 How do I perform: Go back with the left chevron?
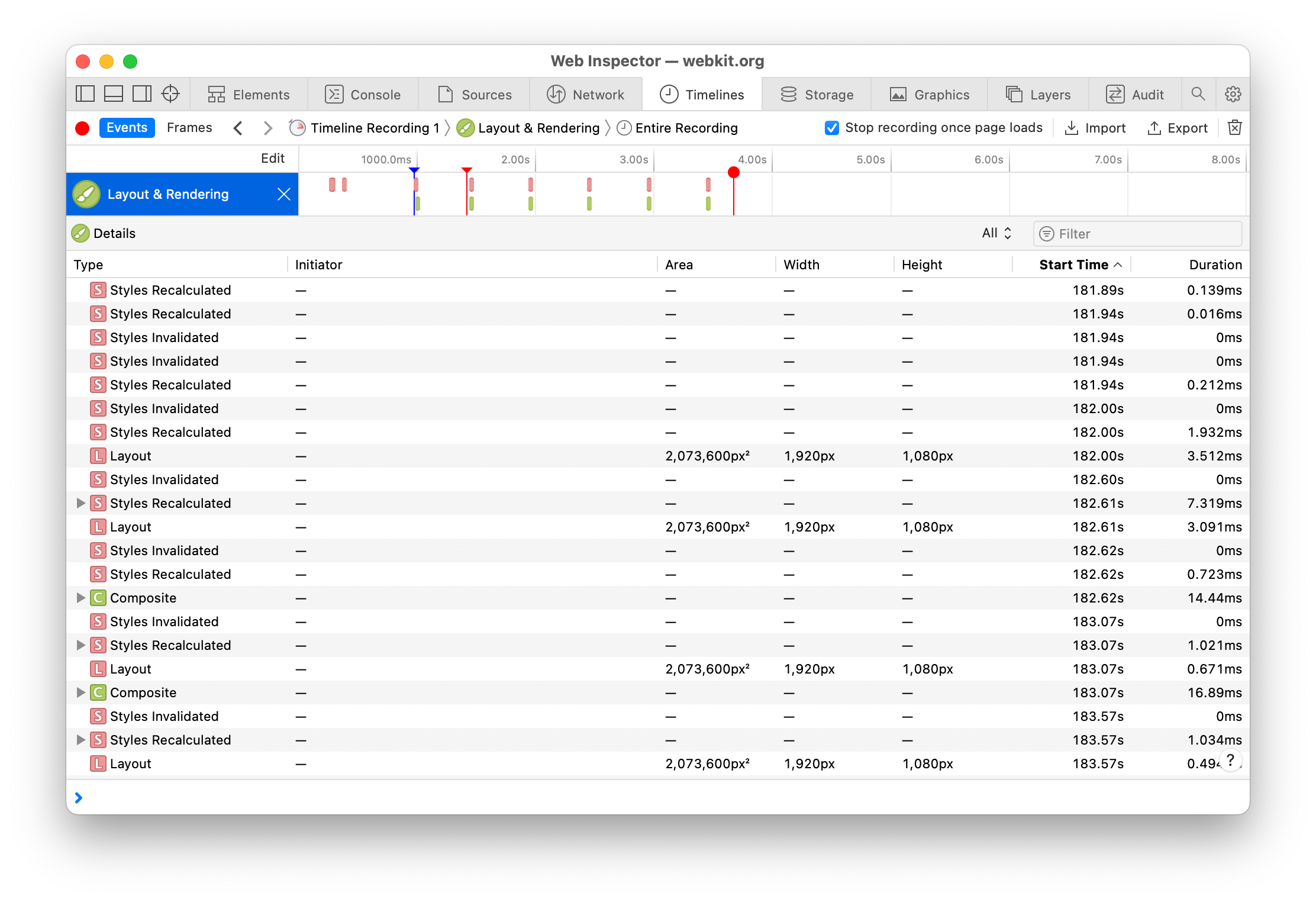[238, 128]
